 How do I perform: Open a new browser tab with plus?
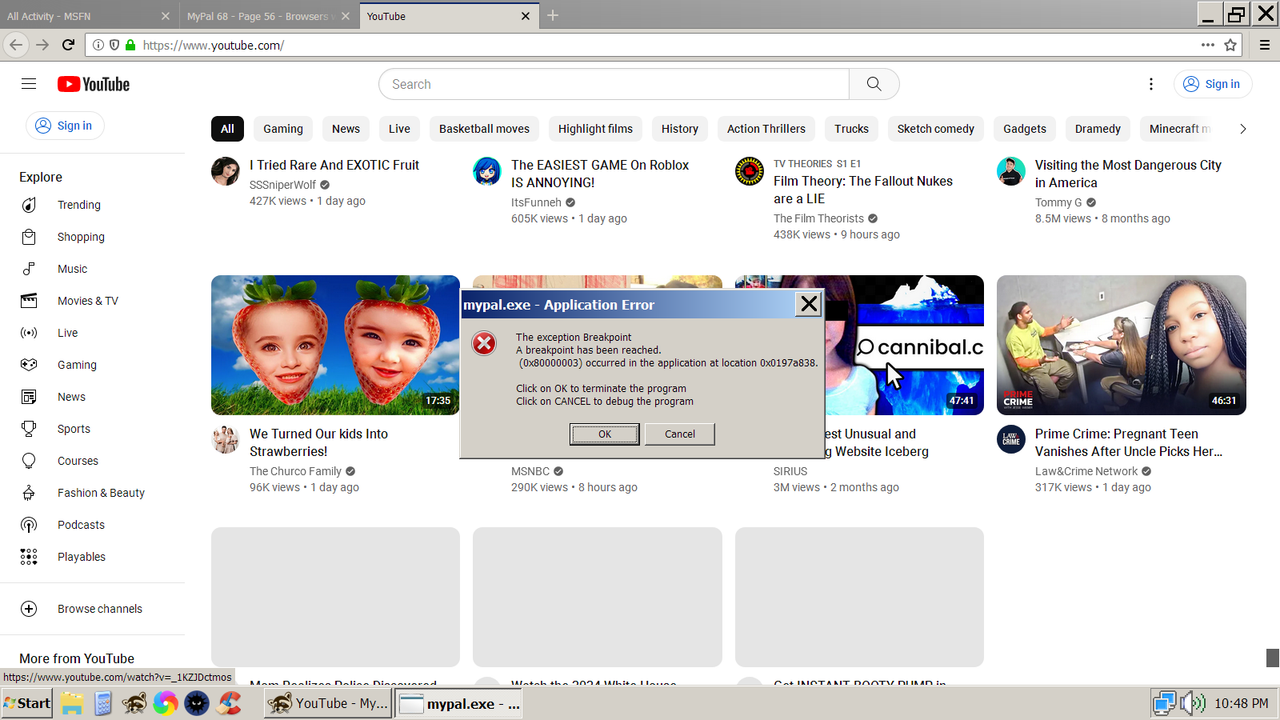[x=553, y=15]
